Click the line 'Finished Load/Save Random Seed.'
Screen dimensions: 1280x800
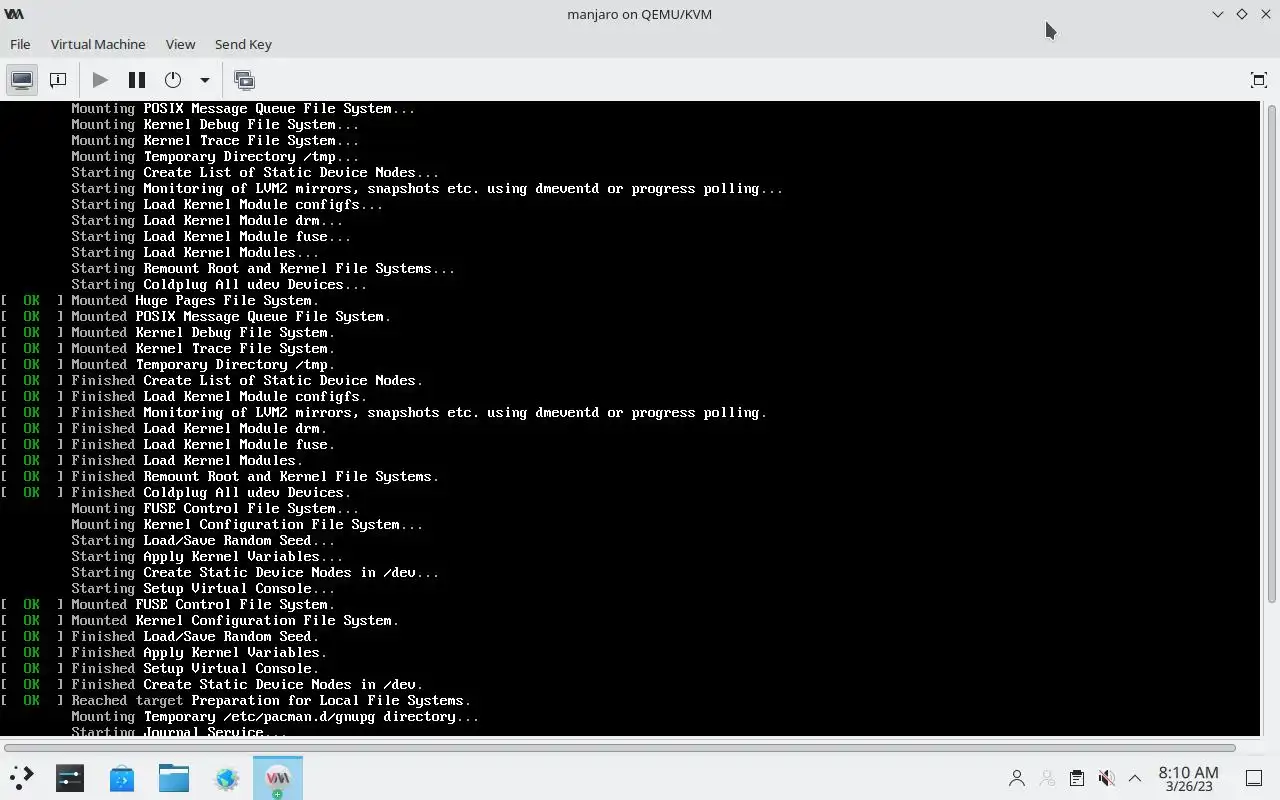195,636
